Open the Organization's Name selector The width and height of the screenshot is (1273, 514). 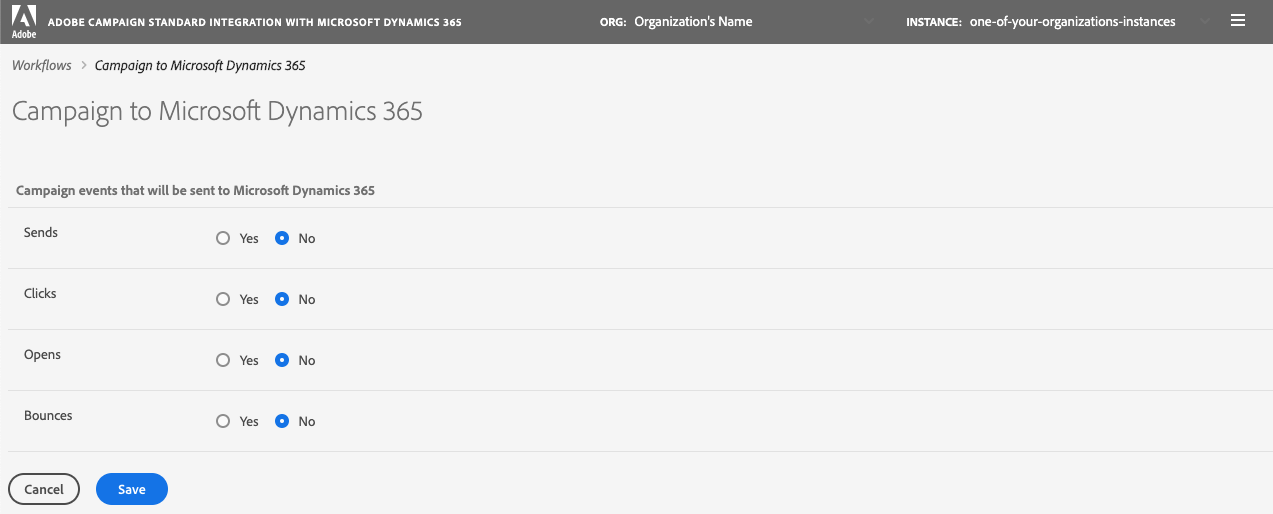(693, 22)
